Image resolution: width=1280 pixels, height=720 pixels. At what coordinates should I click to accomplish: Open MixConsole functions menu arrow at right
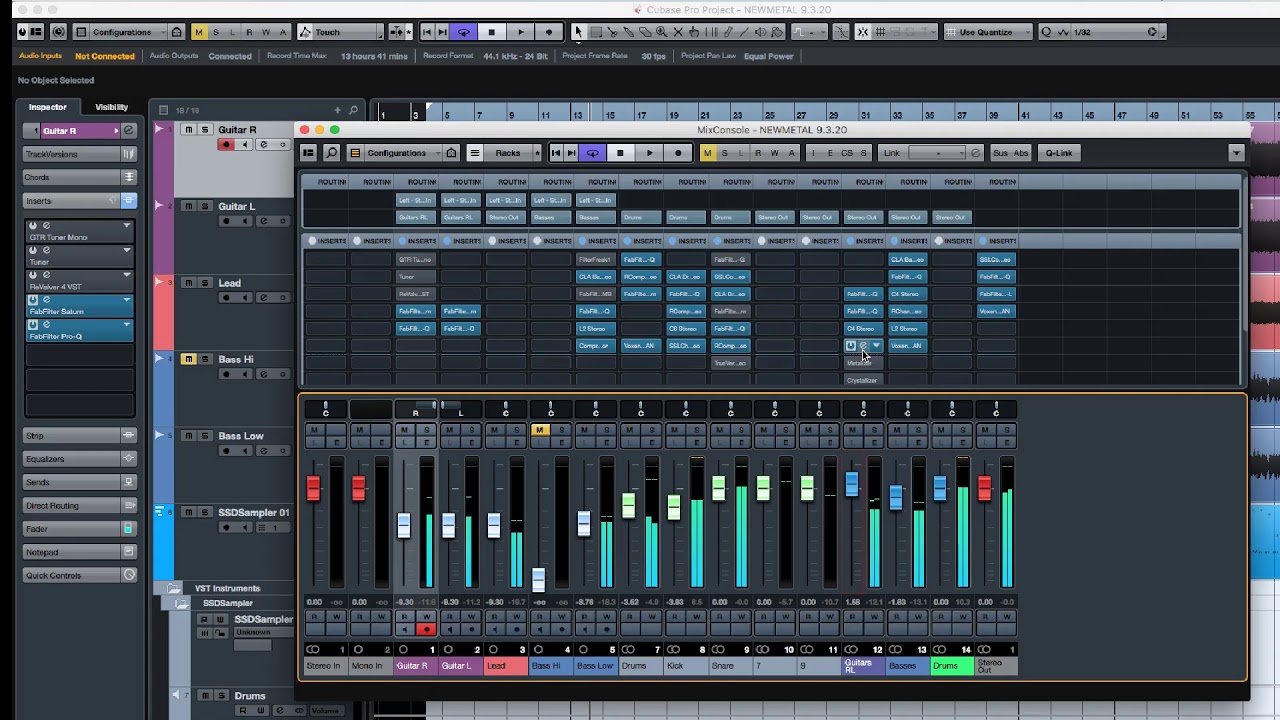(1236, 153)
